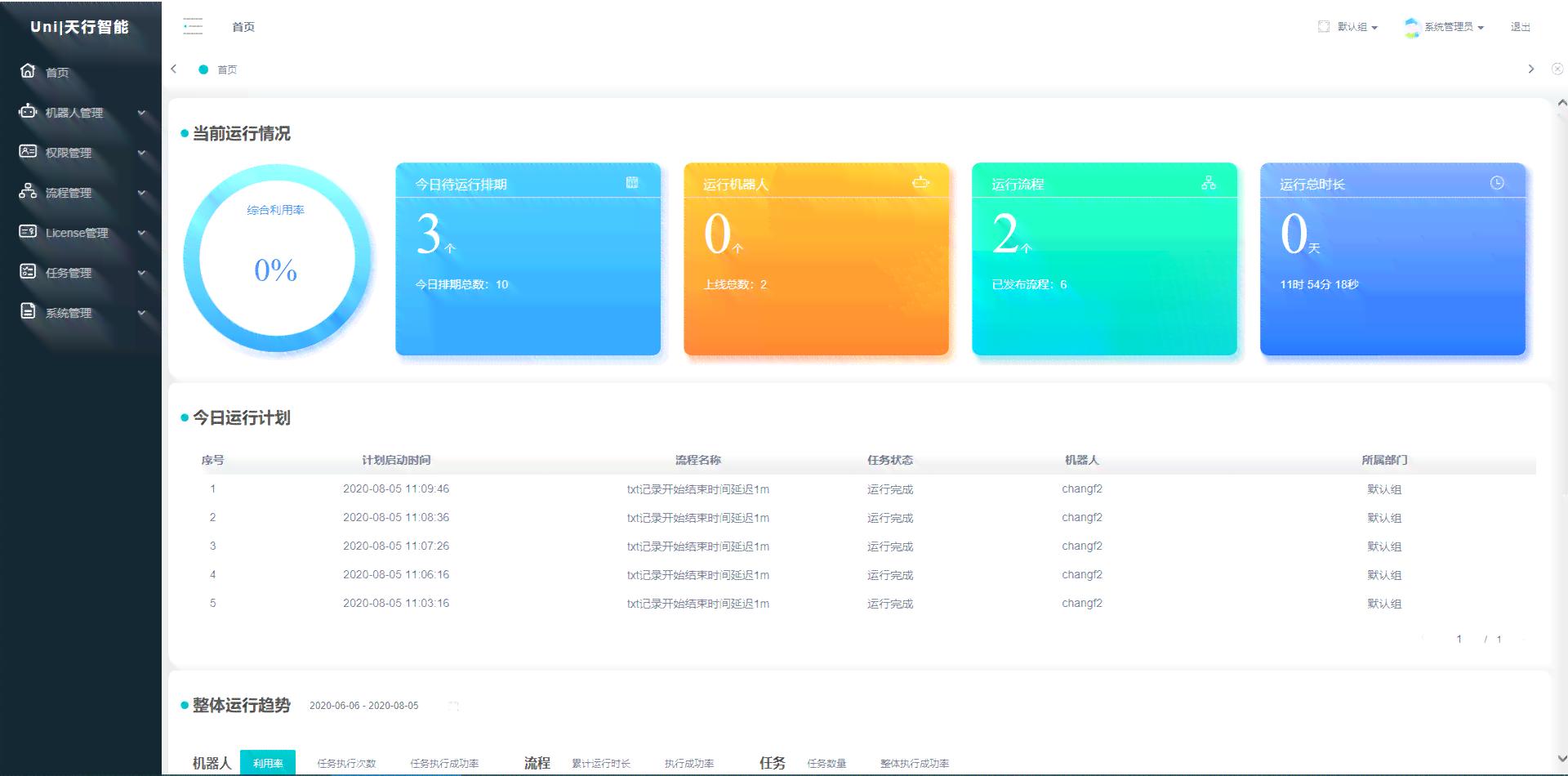Image resolution: width=1568 pixels, height=776 pixels.
Task: Click the Uni|天行智能 logo
Action: click(x=80, y=27)
